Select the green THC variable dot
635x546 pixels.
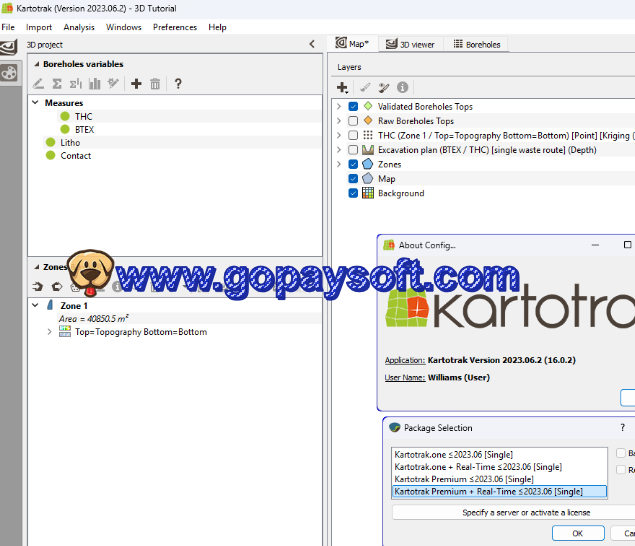coord(65,116)
